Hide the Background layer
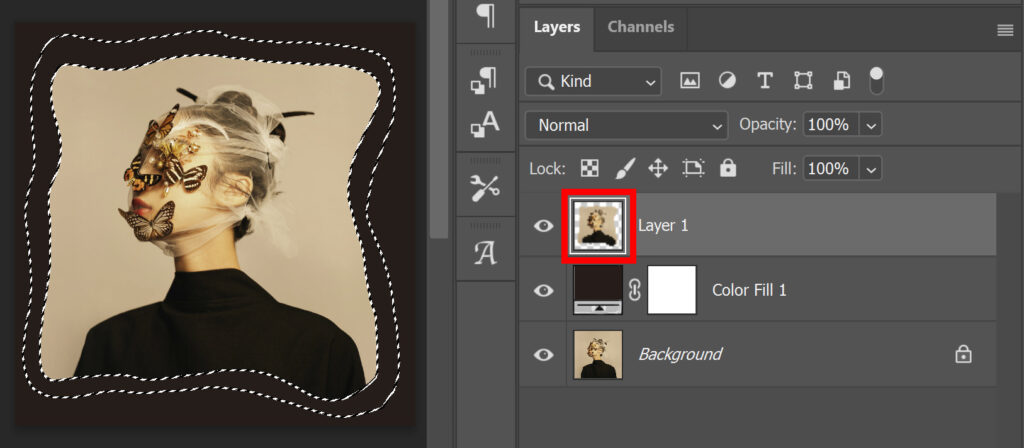The width and height of the screenshot is (1024, 448). tap(543, 354)
